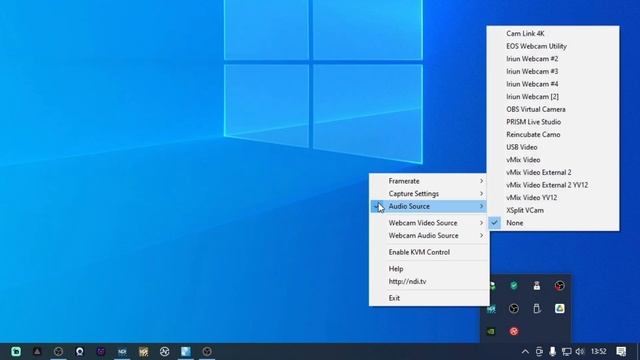The image size is (640, 360).
Task: Open the dark triangle taskbar app
Action: tap(37, 351)
